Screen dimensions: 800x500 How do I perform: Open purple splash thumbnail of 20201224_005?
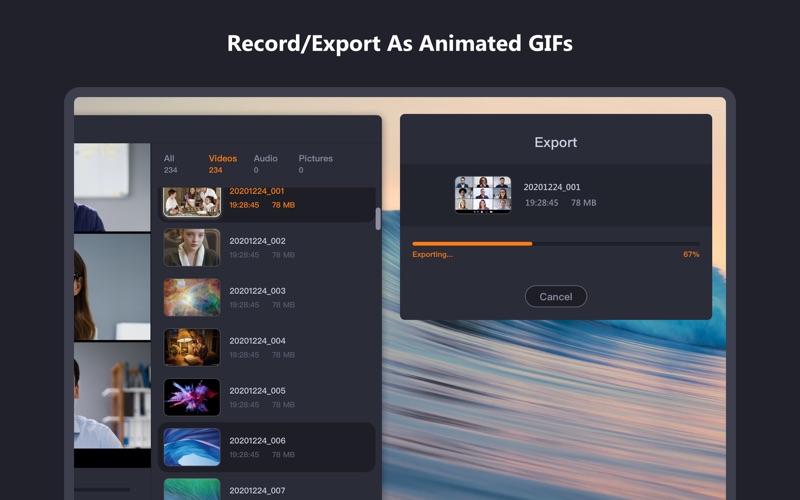coord(192,397)
